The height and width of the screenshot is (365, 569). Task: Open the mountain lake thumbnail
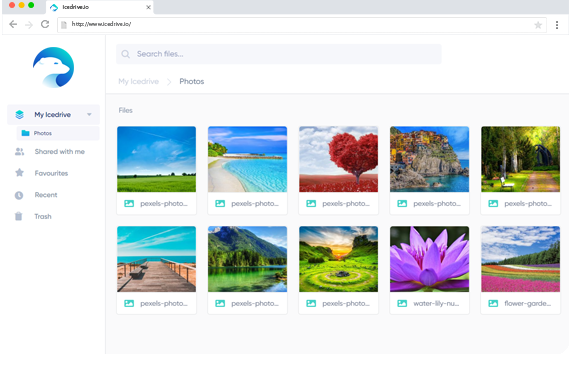tap(247, 259)
